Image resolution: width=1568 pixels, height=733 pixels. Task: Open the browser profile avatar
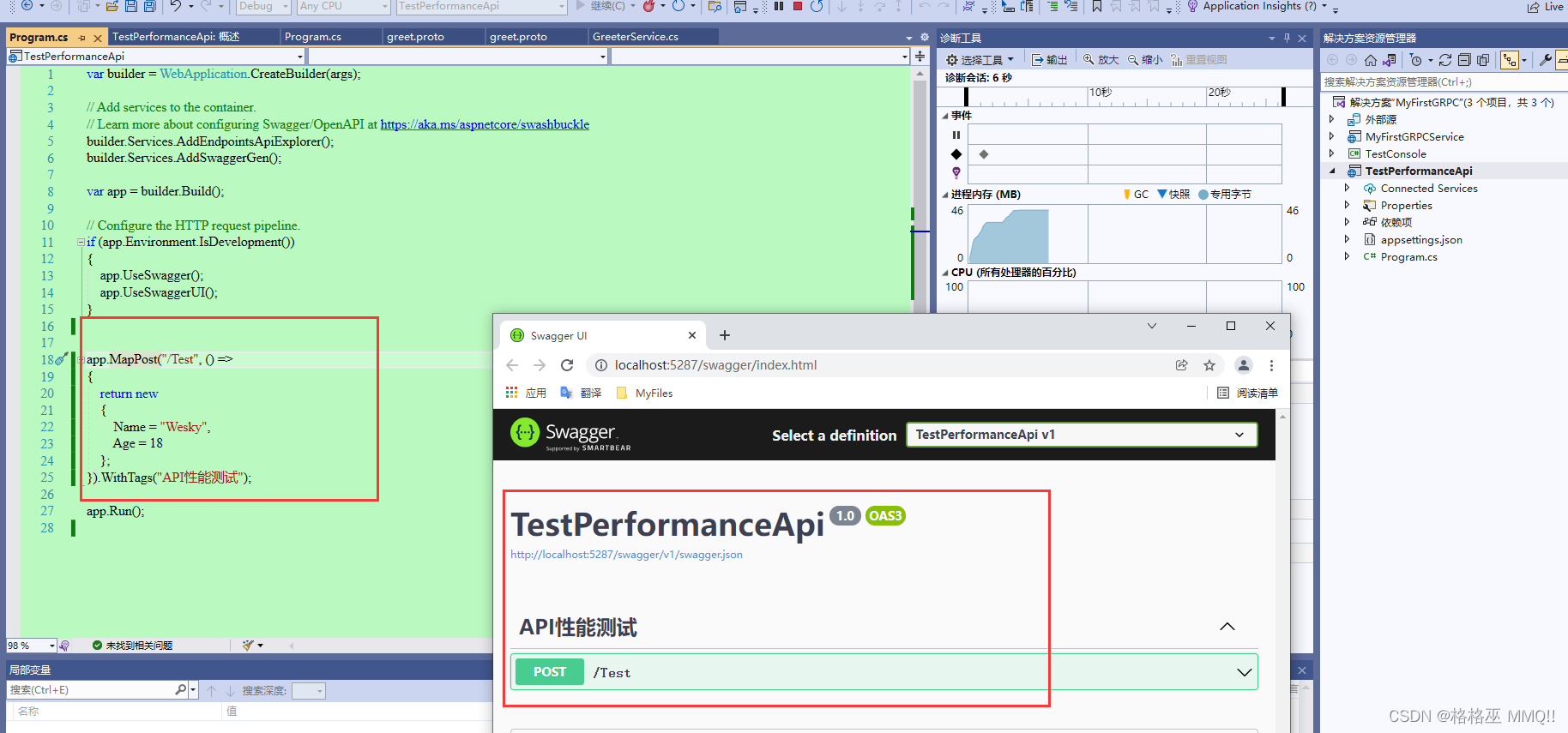pyautogui.click(x=1244, y=365)
